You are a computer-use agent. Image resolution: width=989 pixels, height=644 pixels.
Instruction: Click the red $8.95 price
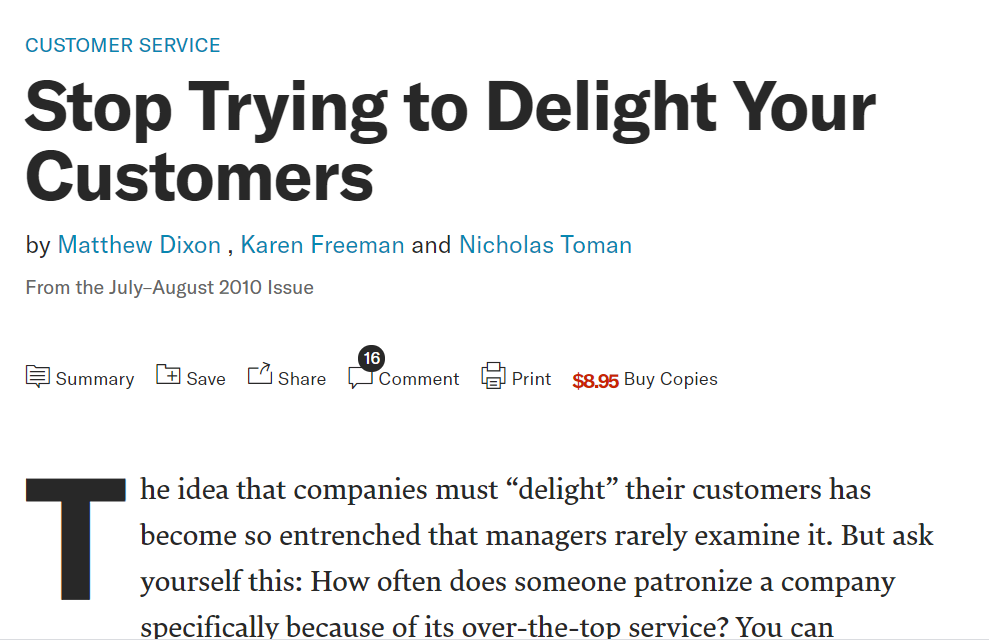click(x=595, y=380)
